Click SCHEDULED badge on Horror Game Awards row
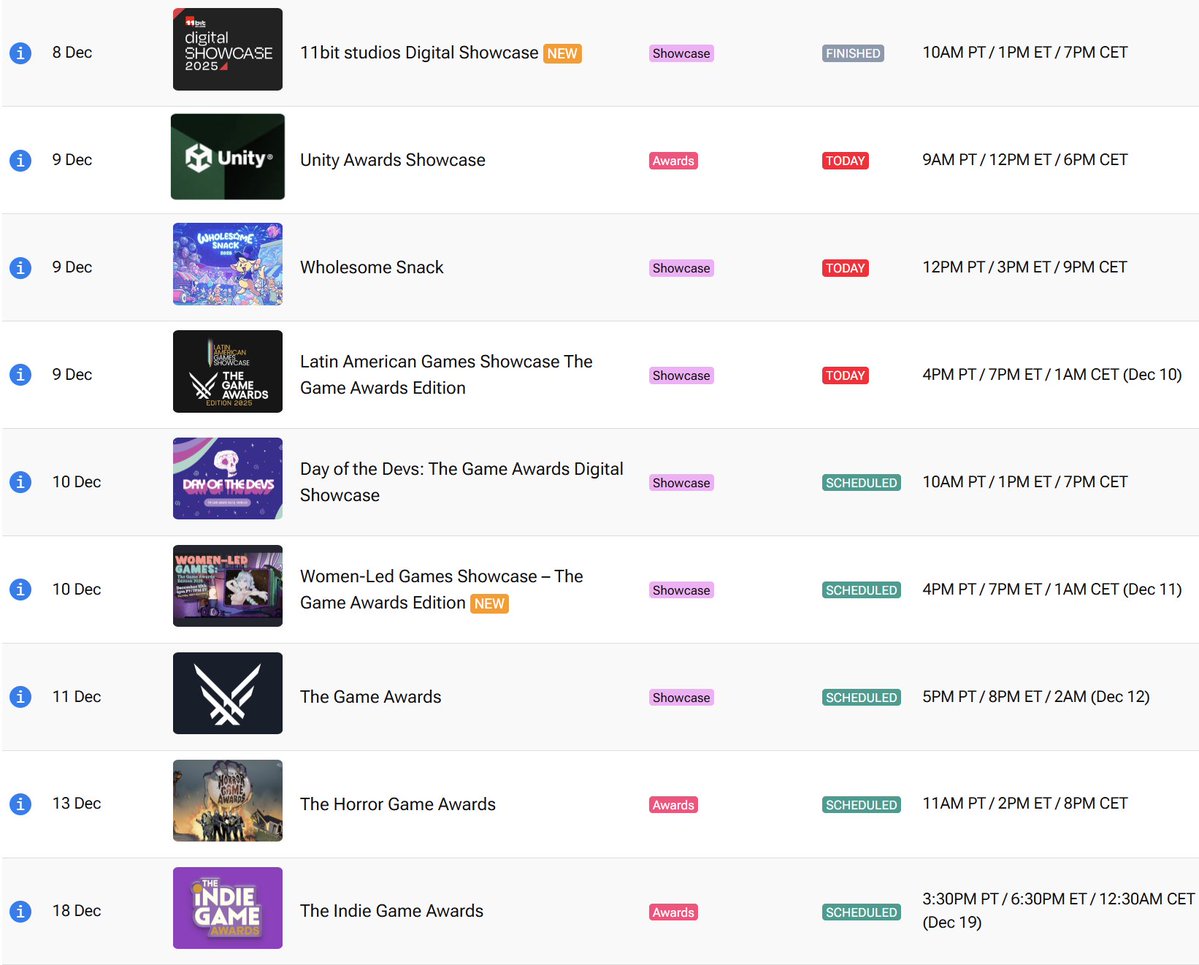 [862, 805]
